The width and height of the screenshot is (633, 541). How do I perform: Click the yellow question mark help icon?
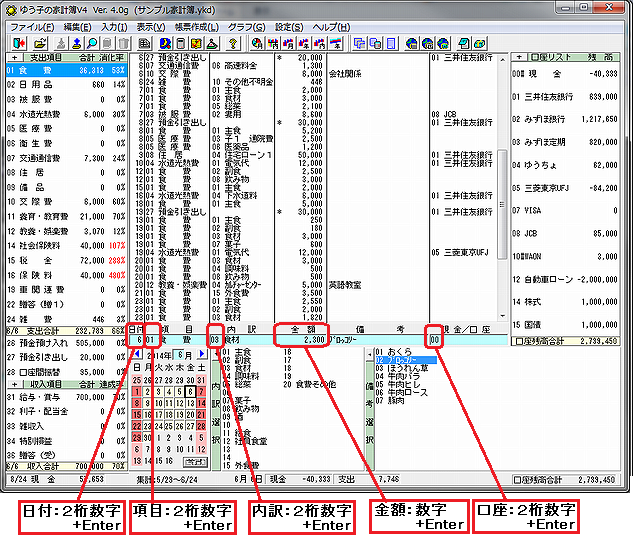(x=233, y=44)
